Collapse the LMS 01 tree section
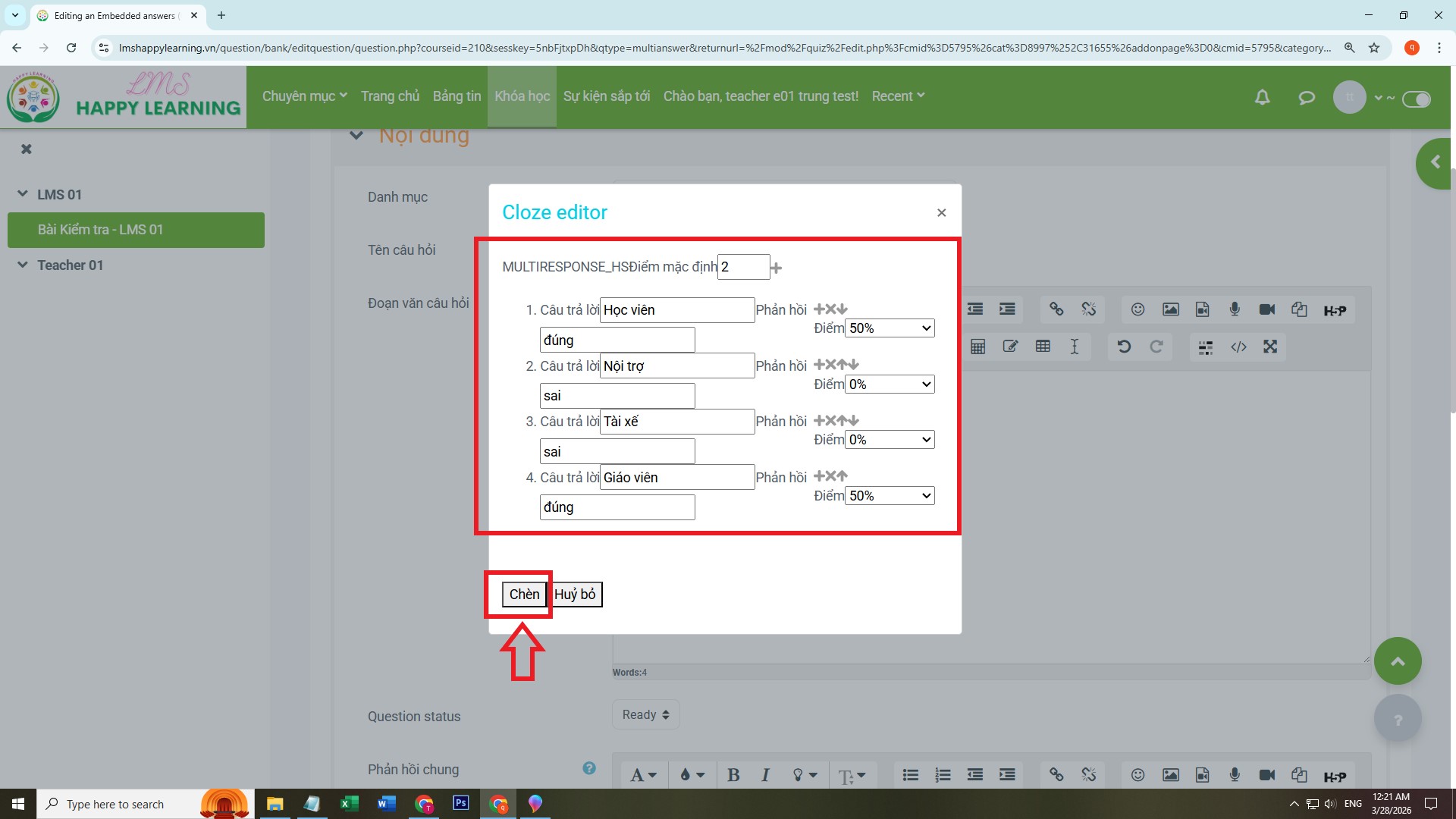Image resolution: width=1456 pixels, height=819 pixels. pyautogui.click(x=23, y=194)
